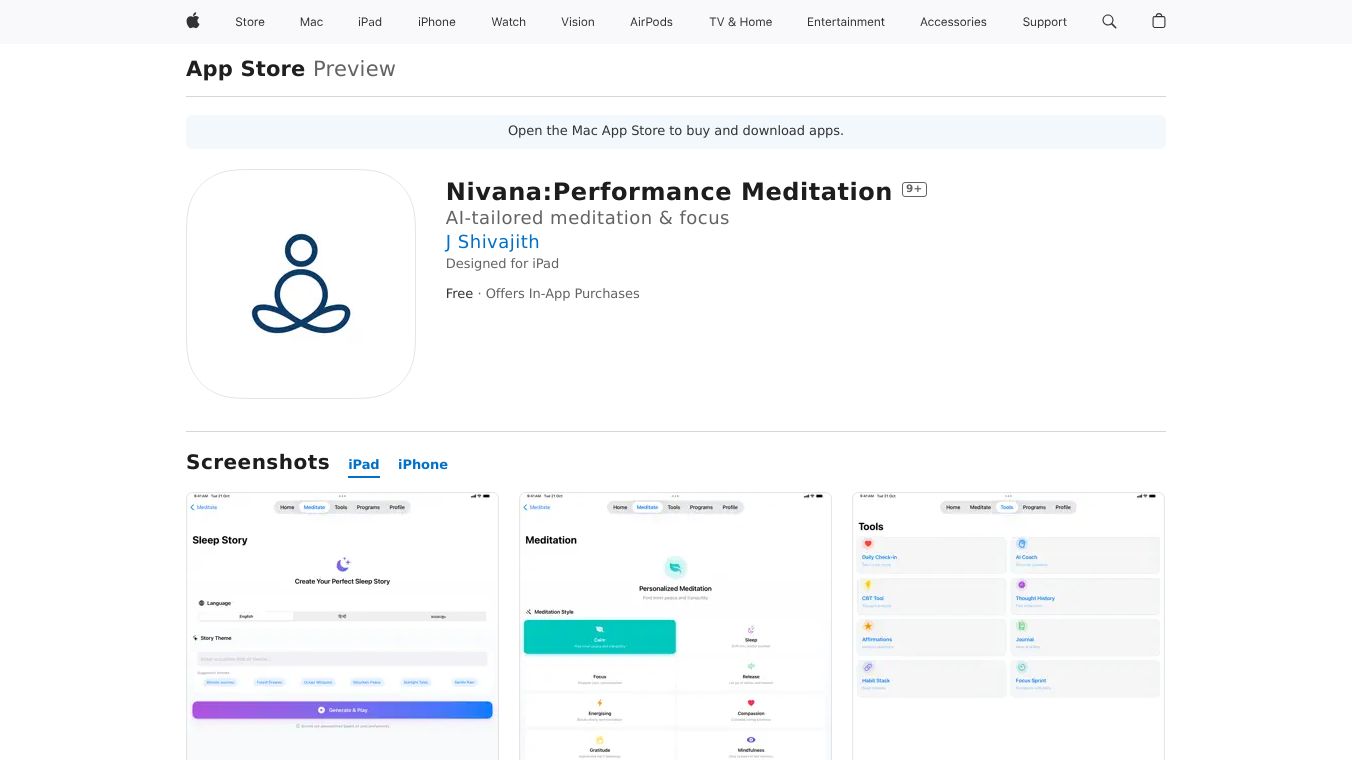Image resolution: width=1352 pixels, height=760 pixels.
Task: View the Tools screenshot
Action: (x=1008, y=626)
